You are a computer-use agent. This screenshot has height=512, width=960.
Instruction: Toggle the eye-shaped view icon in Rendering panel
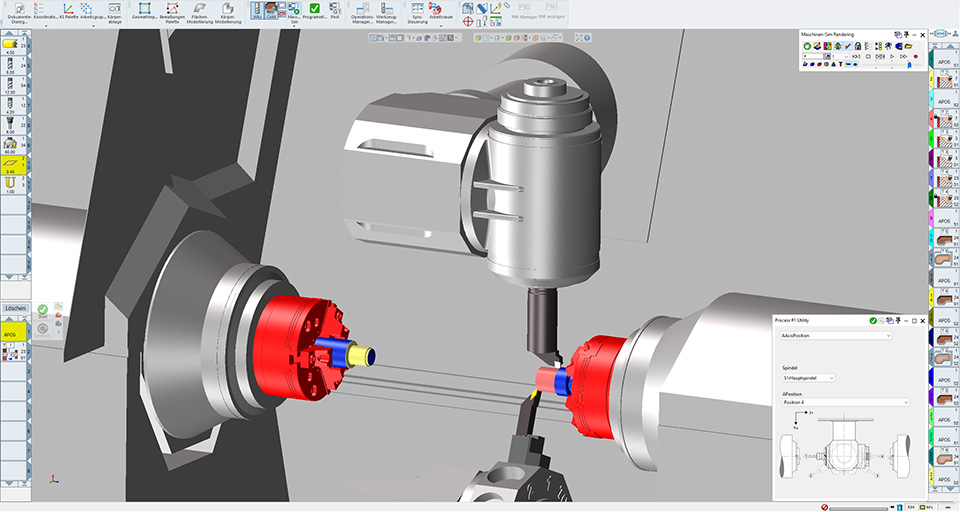855,64
